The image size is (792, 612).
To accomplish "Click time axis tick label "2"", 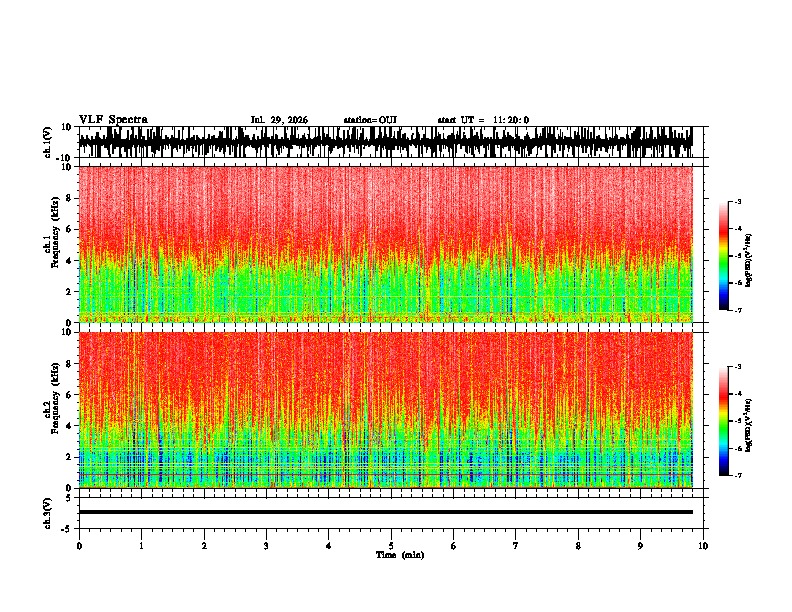I will tap(204, 546).
